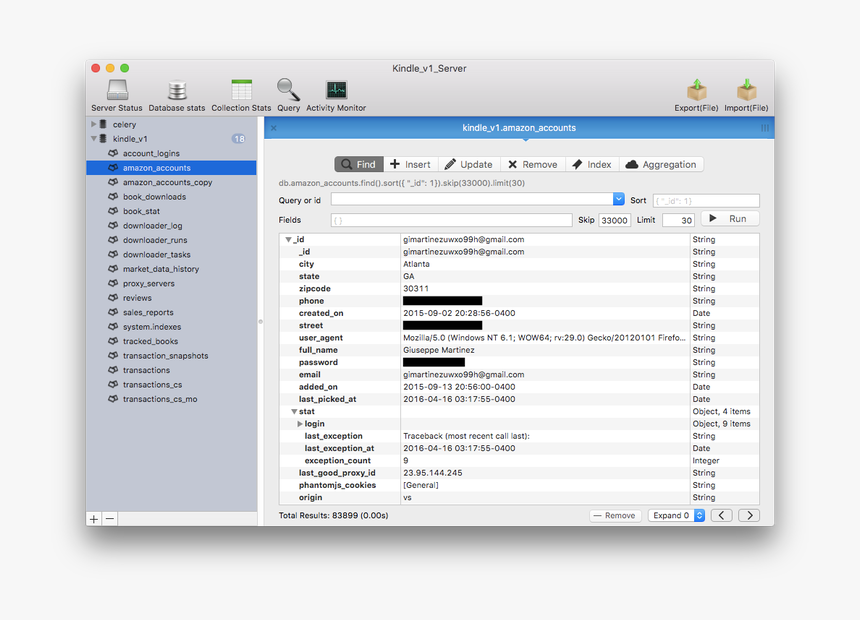860x620 pixels.
Task: Click into the Sort field
Action: pos(706,201)
